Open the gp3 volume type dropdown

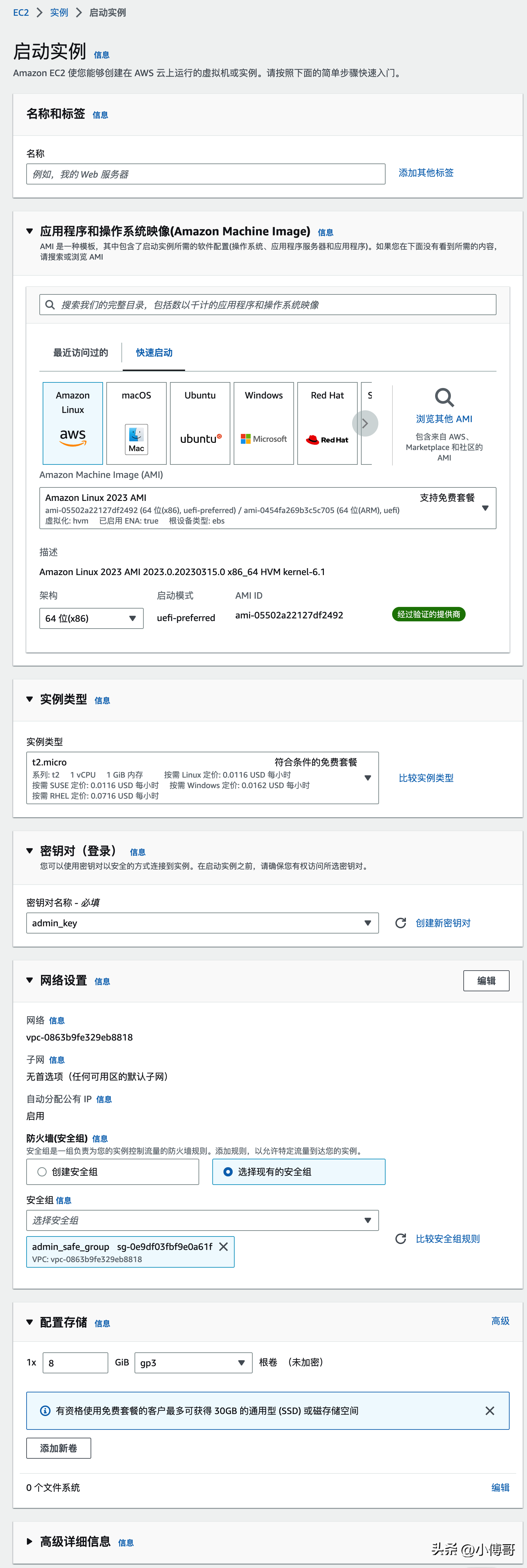click(193, 1363)
